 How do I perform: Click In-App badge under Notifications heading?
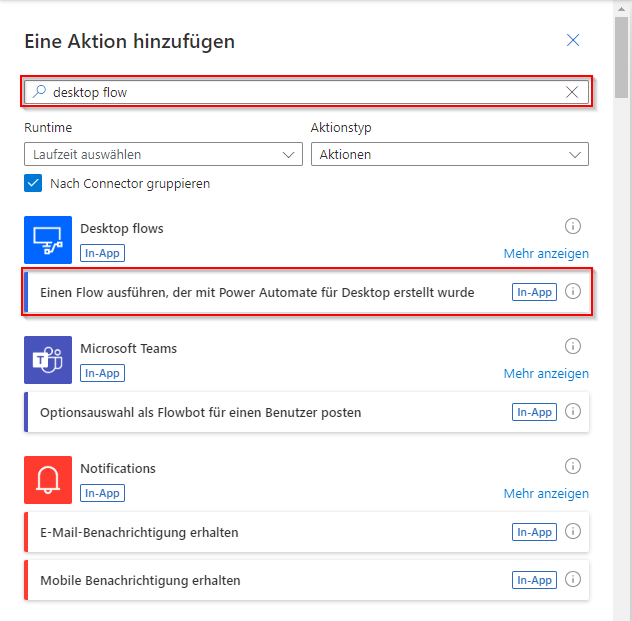coord(102,493)
